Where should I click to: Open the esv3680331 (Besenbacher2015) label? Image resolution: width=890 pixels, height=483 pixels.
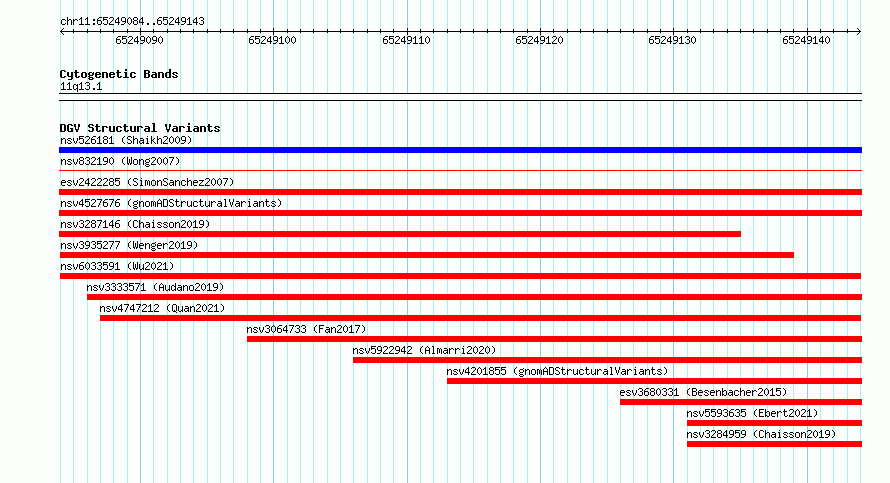[x=703, y=392]
